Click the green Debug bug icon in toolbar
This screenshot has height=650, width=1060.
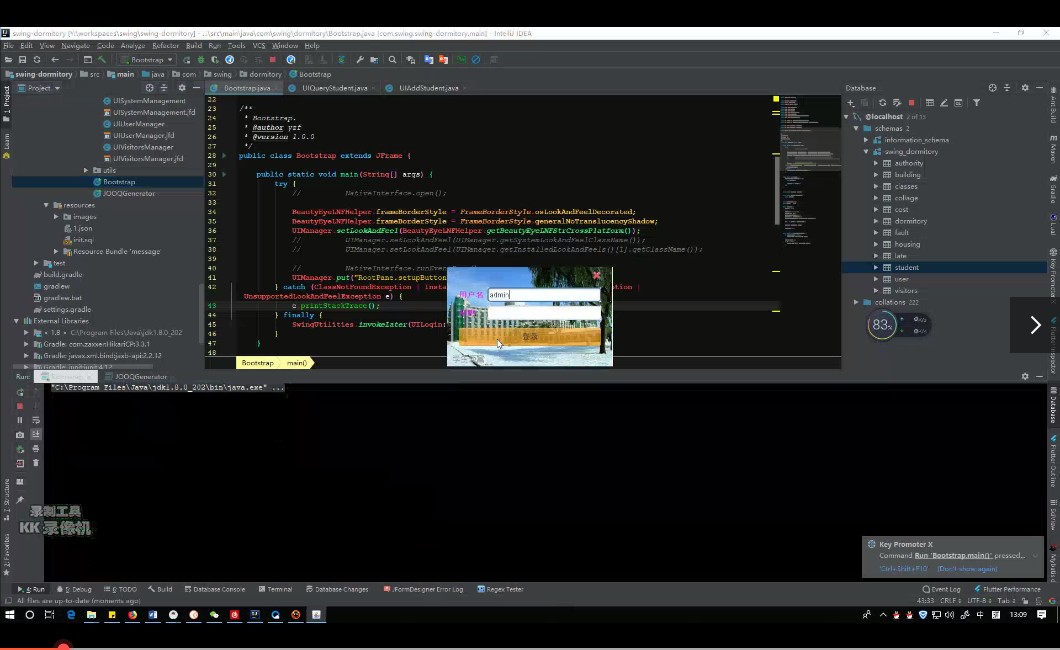[201, 59]
